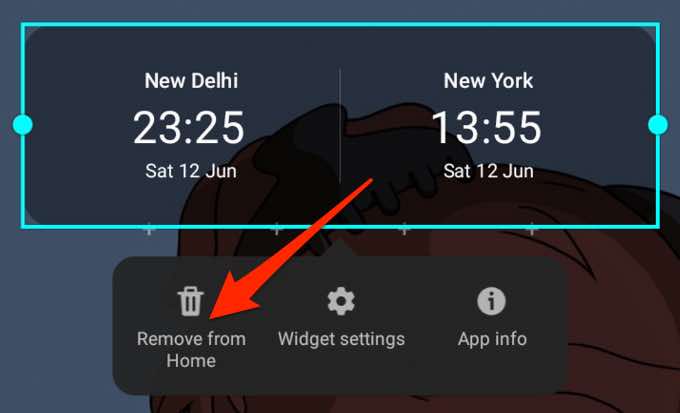Tap New York's Sat 12 Jun date
The height and width of the screenshot is (413, 680).
[488, 171]
